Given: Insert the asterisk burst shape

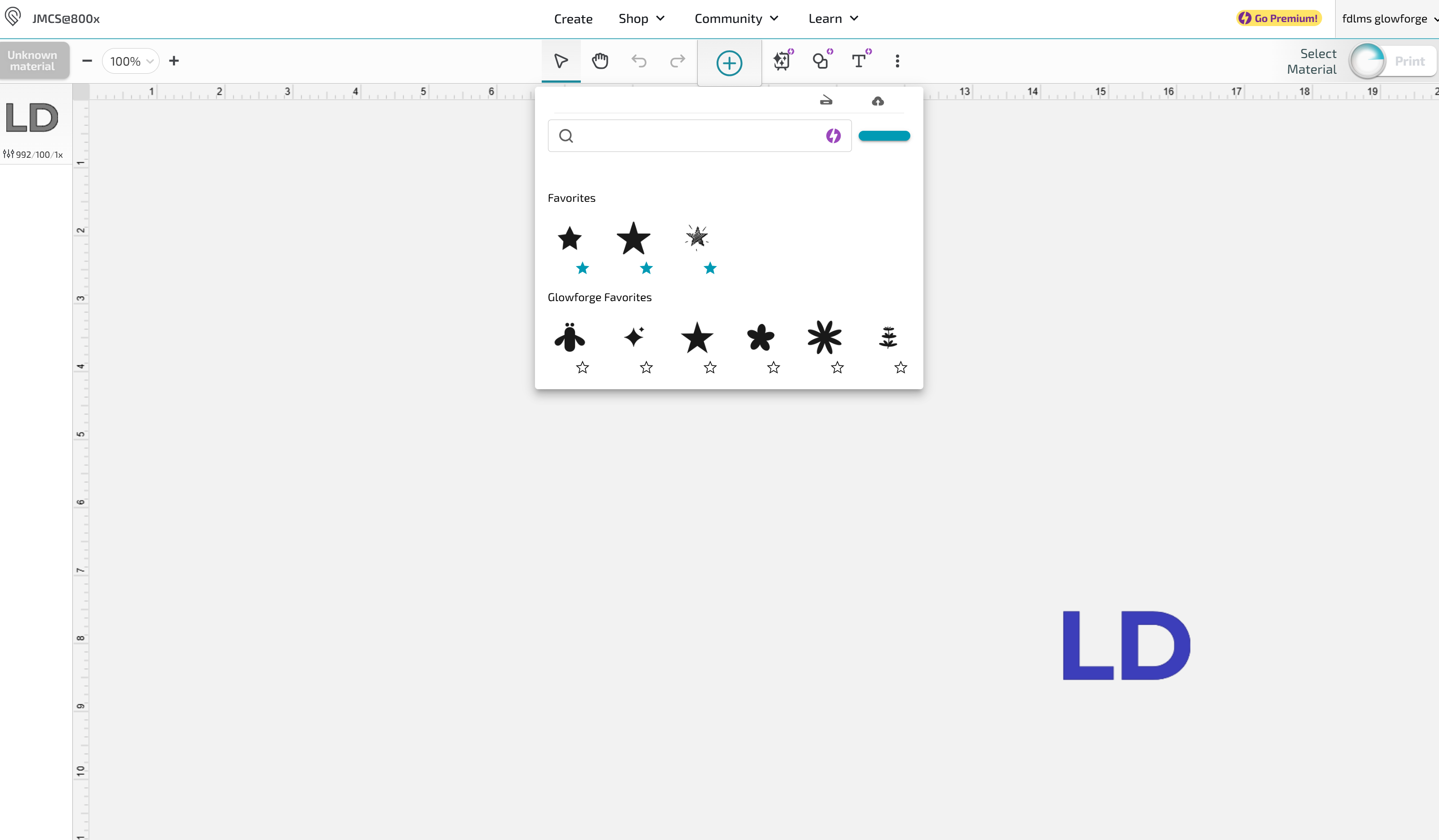Looking at the screenshot, I should tap(824, 337).
